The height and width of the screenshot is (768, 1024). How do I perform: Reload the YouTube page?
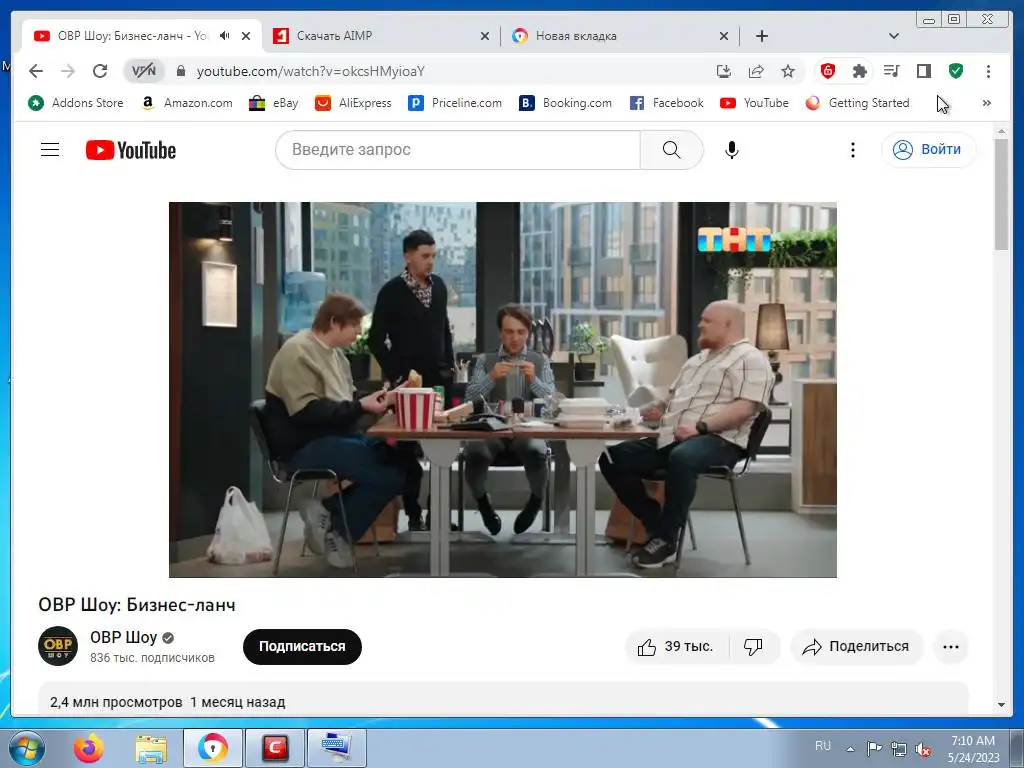tap(100, 71)
